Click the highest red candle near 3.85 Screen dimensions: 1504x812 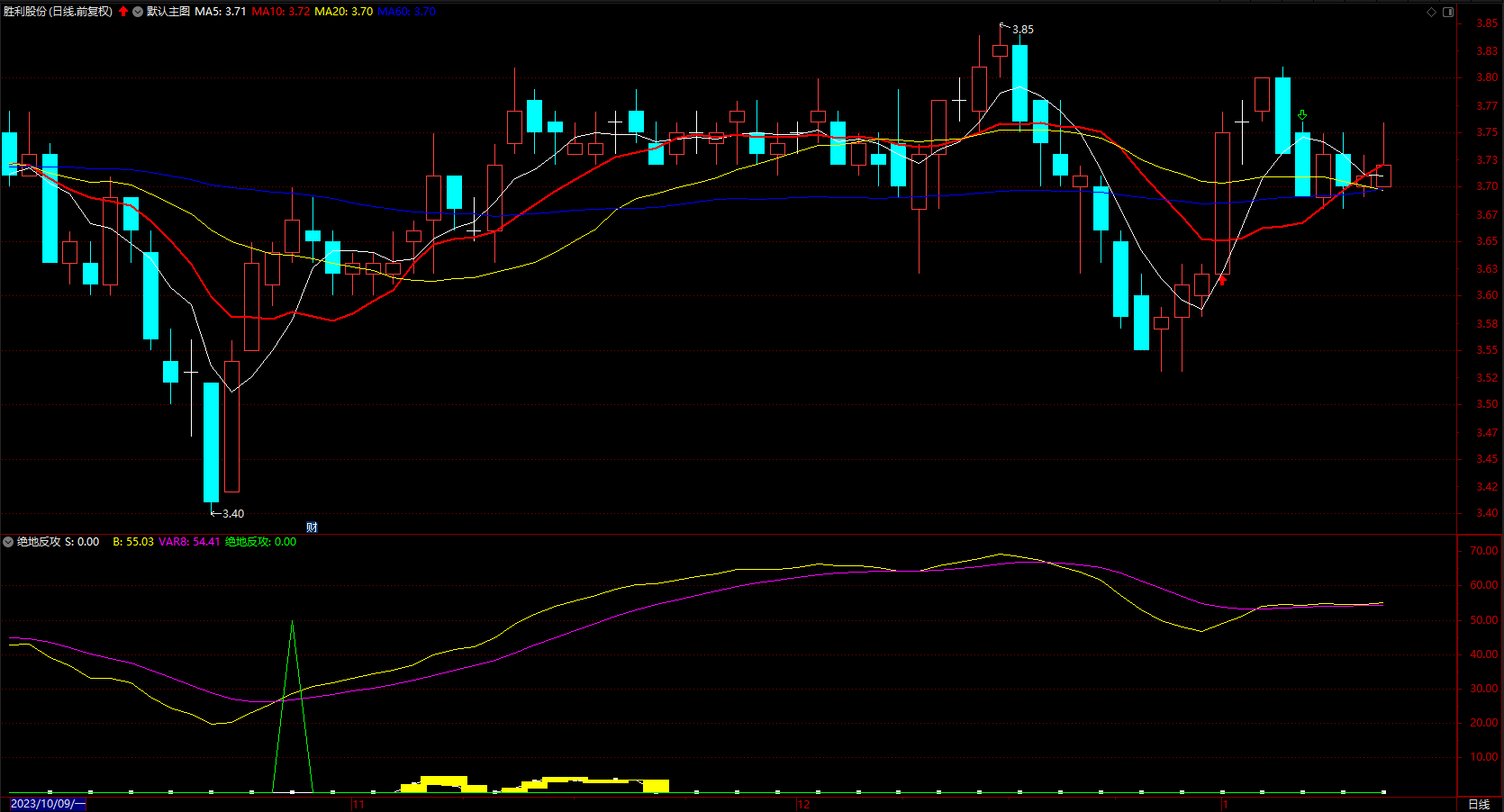point(1000,50)
